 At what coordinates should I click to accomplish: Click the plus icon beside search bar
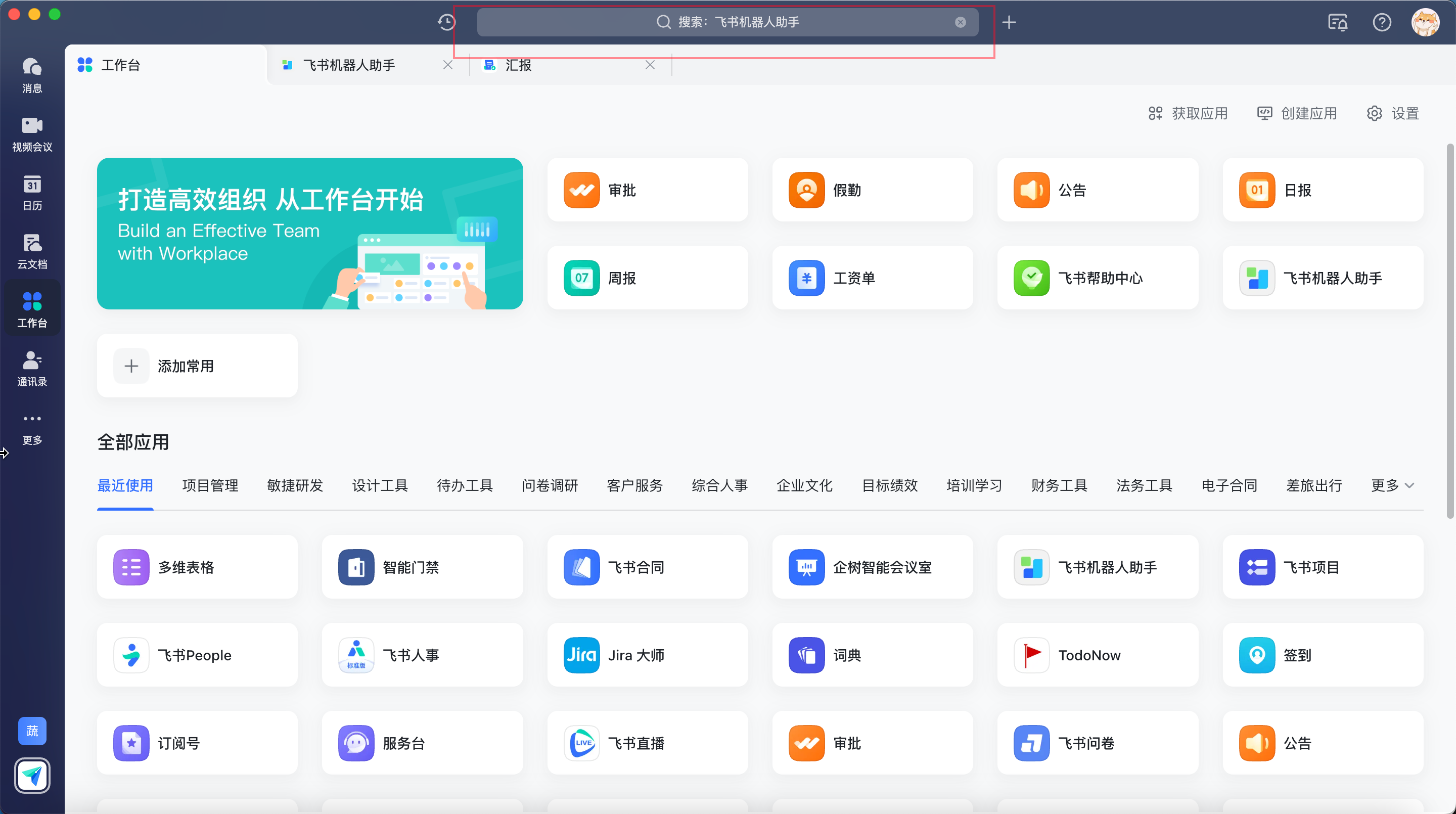pyautogui.click(x=1009, y=22)
